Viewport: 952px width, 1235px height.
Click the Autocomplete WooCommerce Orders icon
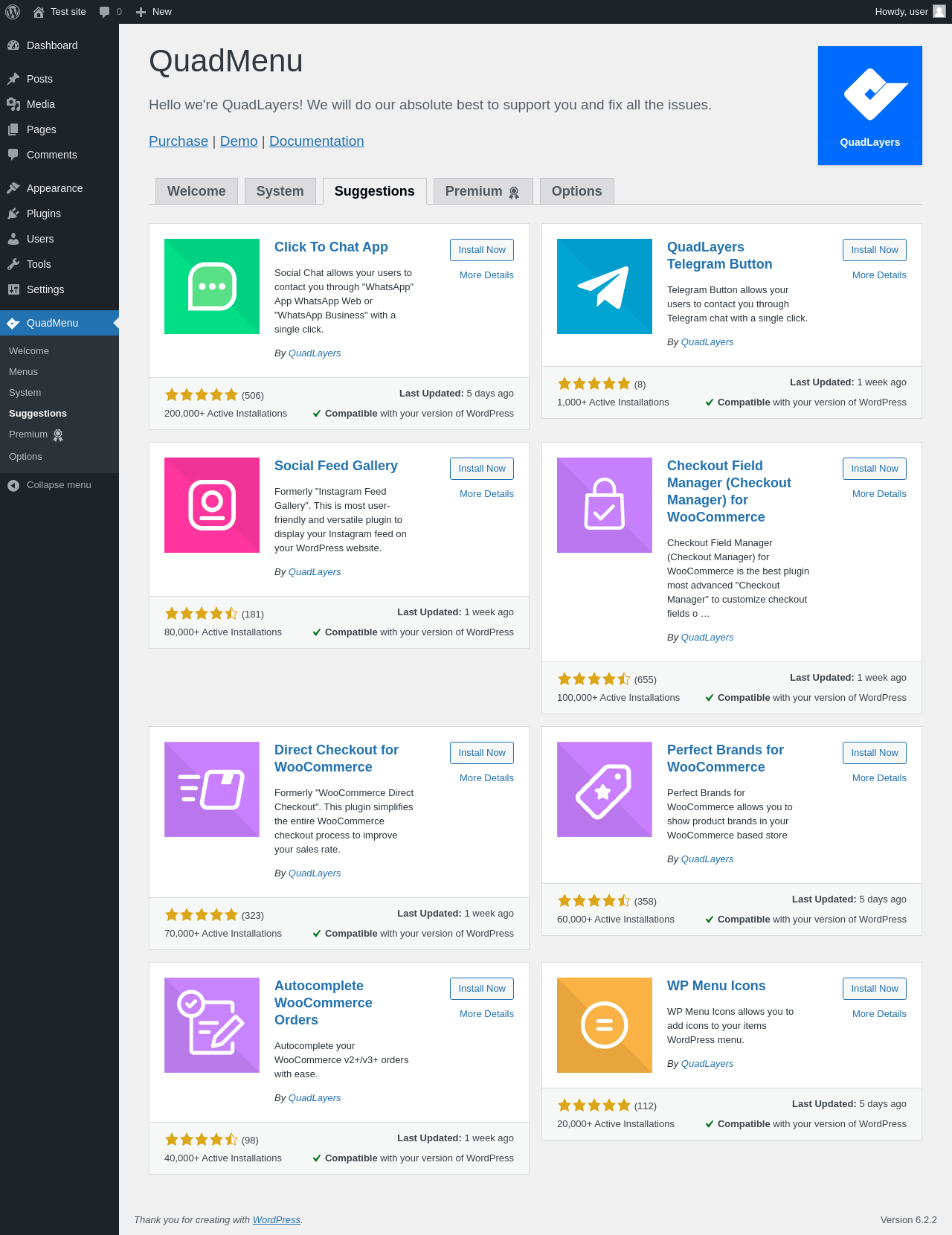[x=212, y=1025]
